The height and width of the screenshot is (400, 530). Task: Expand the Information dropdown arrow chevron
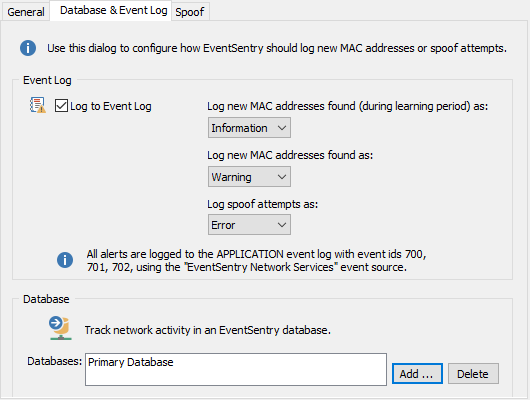point(282,128)
